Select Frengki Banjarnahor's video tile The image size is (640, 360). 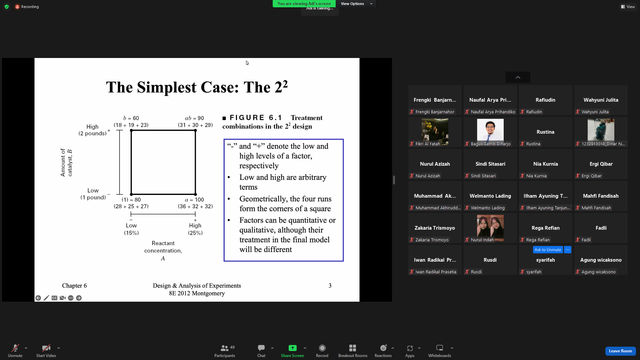(435, 100)
